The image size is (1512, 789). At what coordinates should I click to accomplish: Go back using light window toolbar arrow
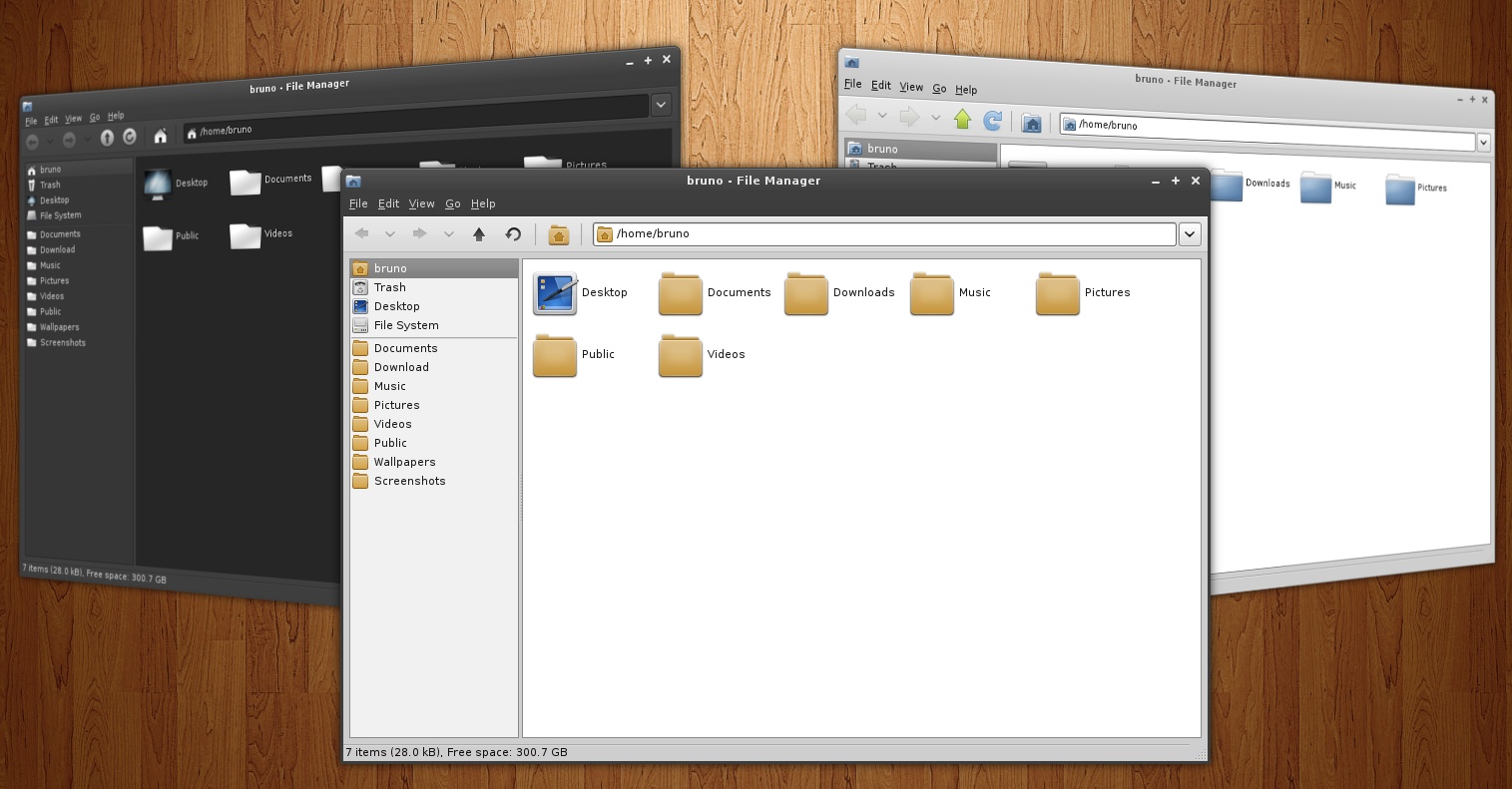856,116
